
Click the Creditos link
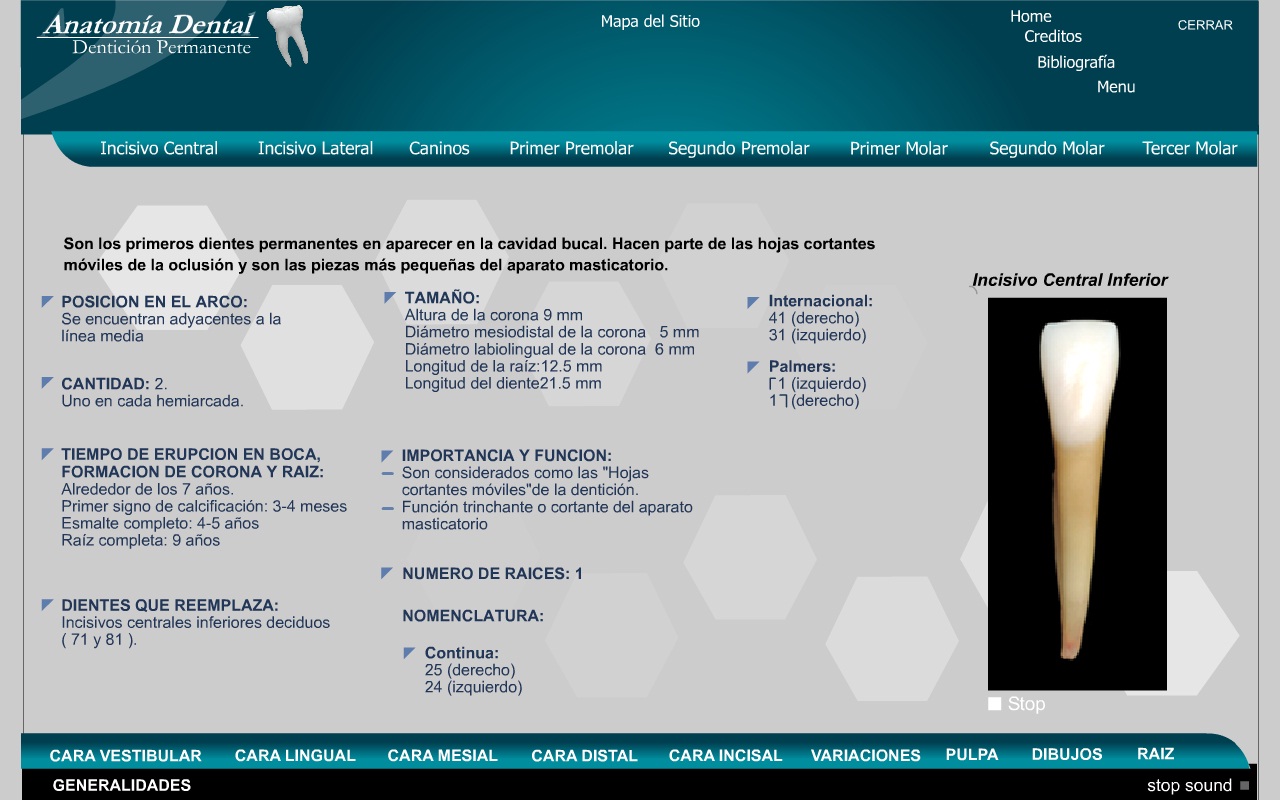pyautogui.click(x=1051, y=36)
